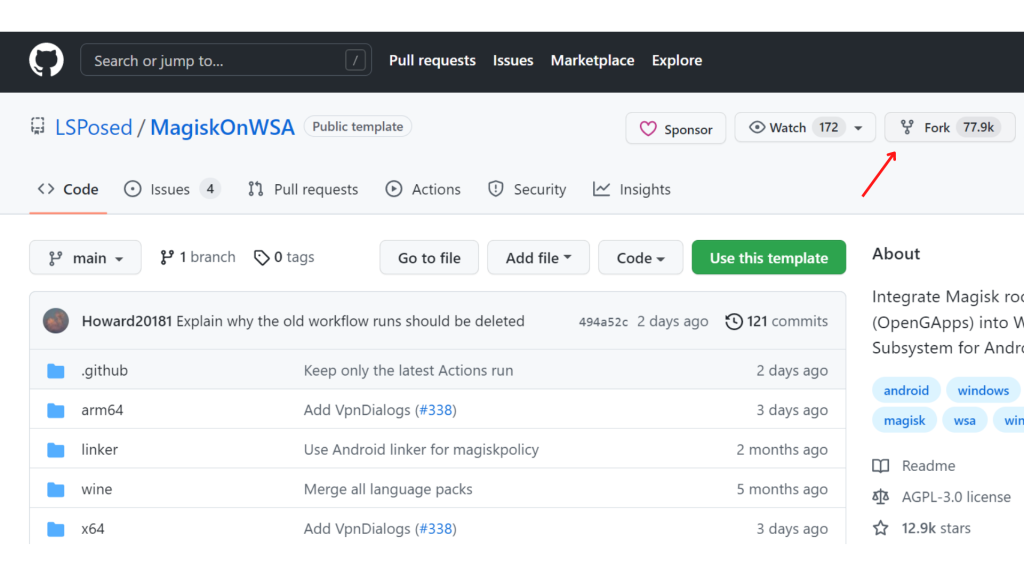Click the tag icon beside 0 tags
Screen dimensions: 1024x576
point(261,258)
